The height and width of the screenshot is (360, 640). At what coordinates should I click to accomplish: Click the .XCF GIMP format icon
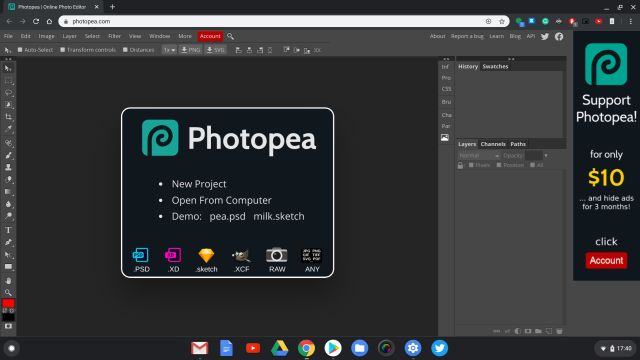241,256
